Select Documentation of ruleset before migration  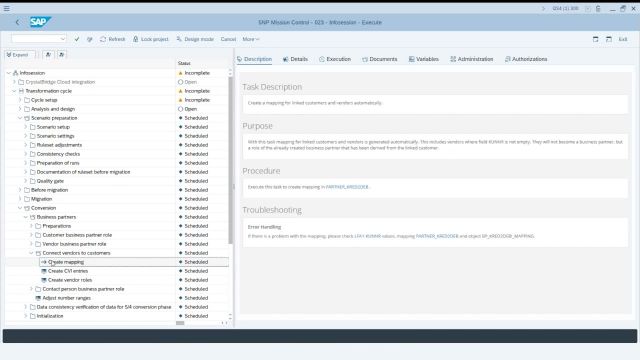(83, 172)
